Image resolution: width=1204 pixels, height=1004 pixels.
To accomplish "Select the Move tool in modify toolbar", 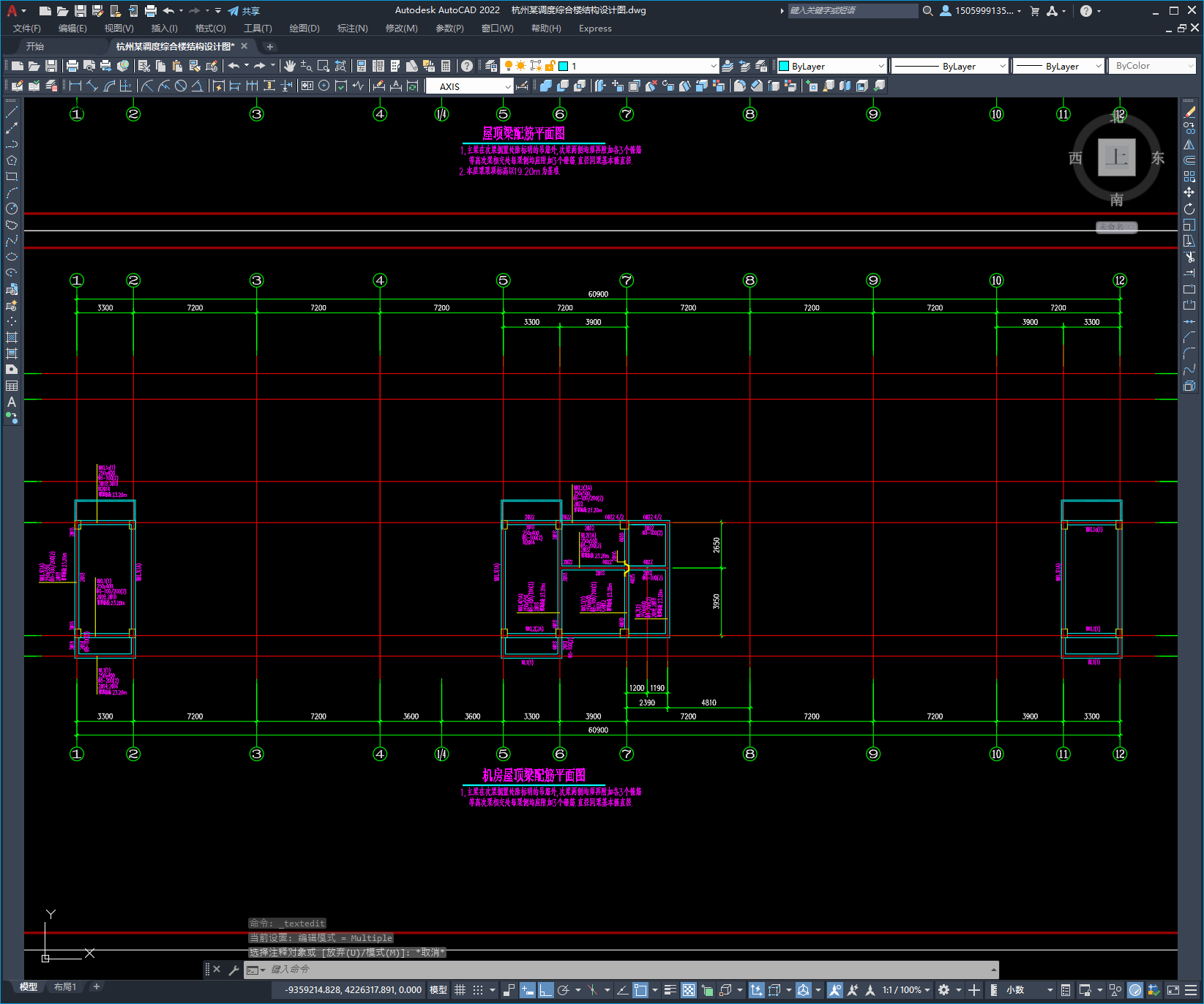I will (1189, 192).
